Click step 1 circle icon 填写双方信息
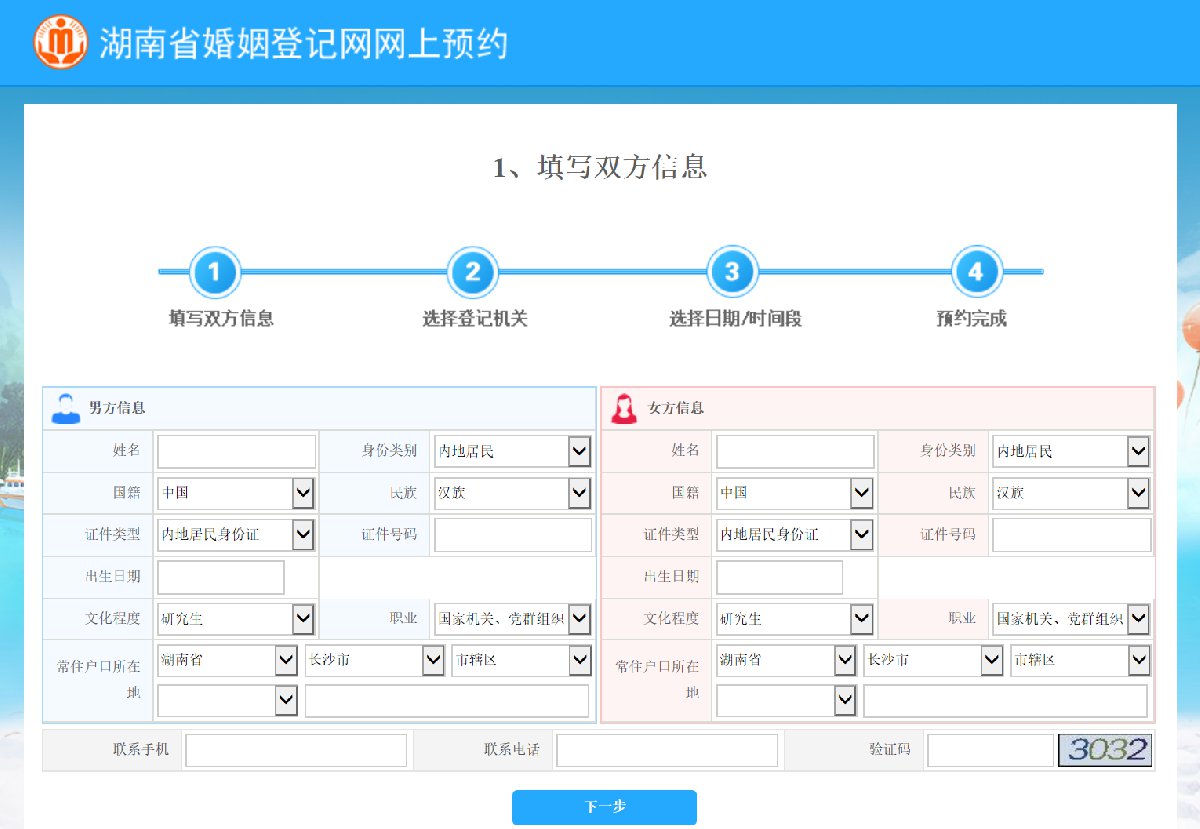The width and height of the screenshot is (1200, 829). pos(215,272)
